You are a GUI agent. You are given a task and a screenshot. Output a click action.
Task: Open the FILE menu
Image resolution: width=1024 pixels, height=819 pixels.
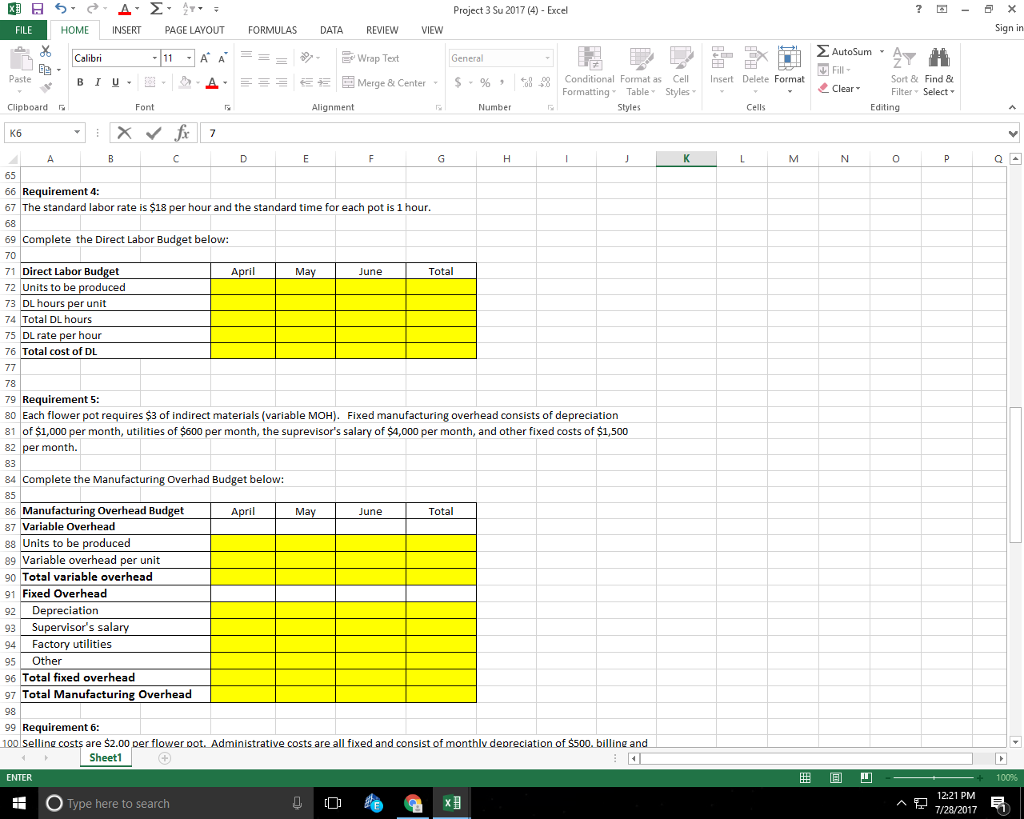(23, 29)
